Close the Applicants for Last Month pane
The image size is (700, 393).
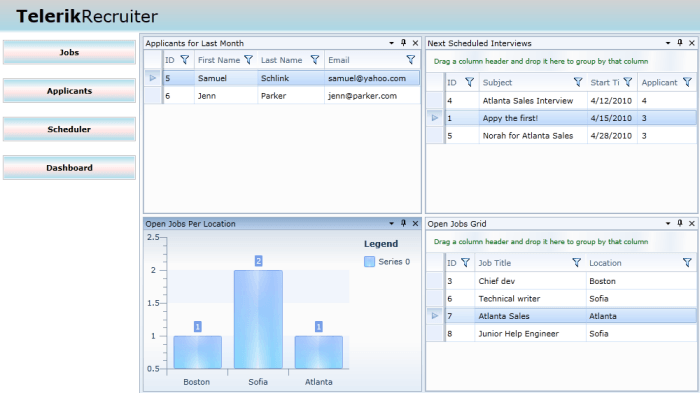(x=415, y=43)
